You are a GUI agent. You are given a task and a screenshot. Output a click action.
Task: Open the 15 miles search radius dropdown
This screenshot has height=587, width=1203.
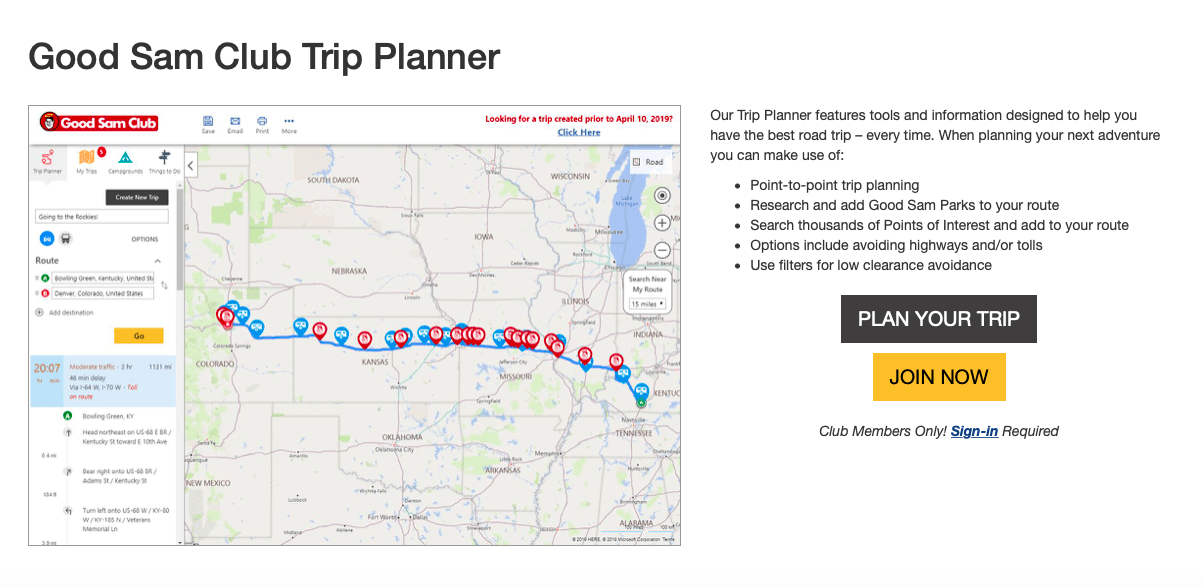click(648, 303)
